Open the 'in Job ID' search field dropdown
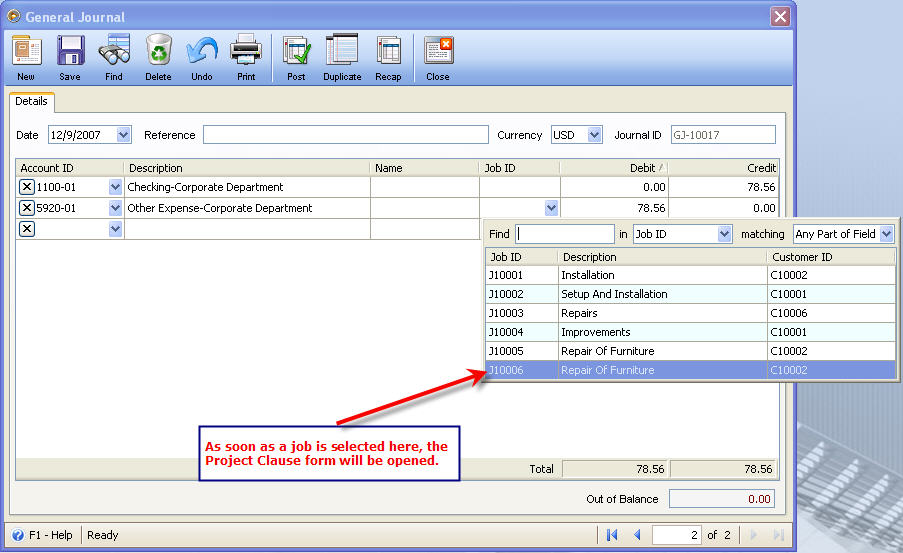This screenshot has width=903, height=553. click(724, 234)
